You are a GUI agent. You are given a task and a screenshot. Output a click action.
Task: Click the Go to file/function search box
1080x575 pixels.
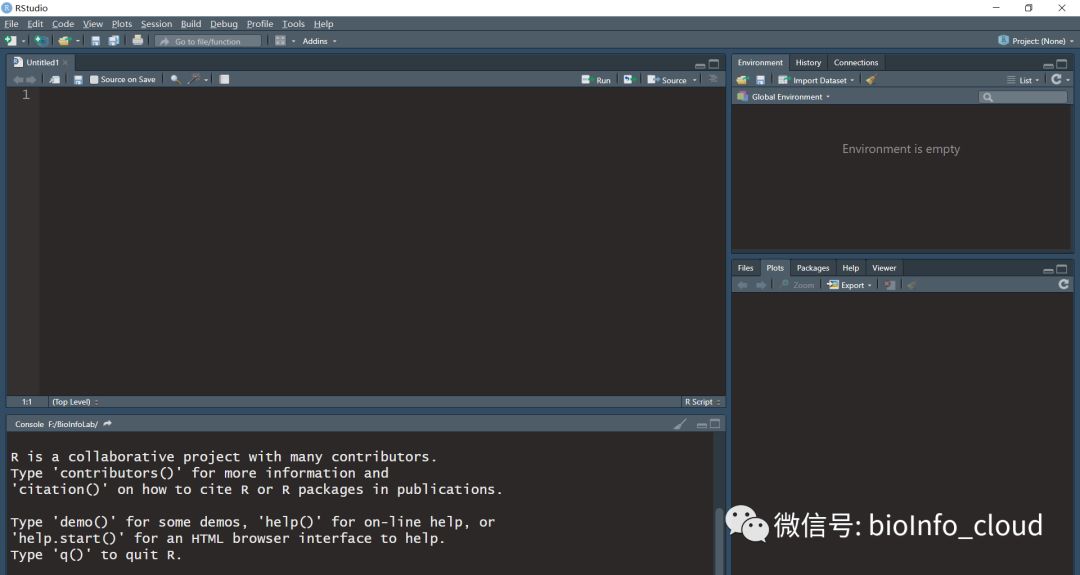tap(209, 41)
